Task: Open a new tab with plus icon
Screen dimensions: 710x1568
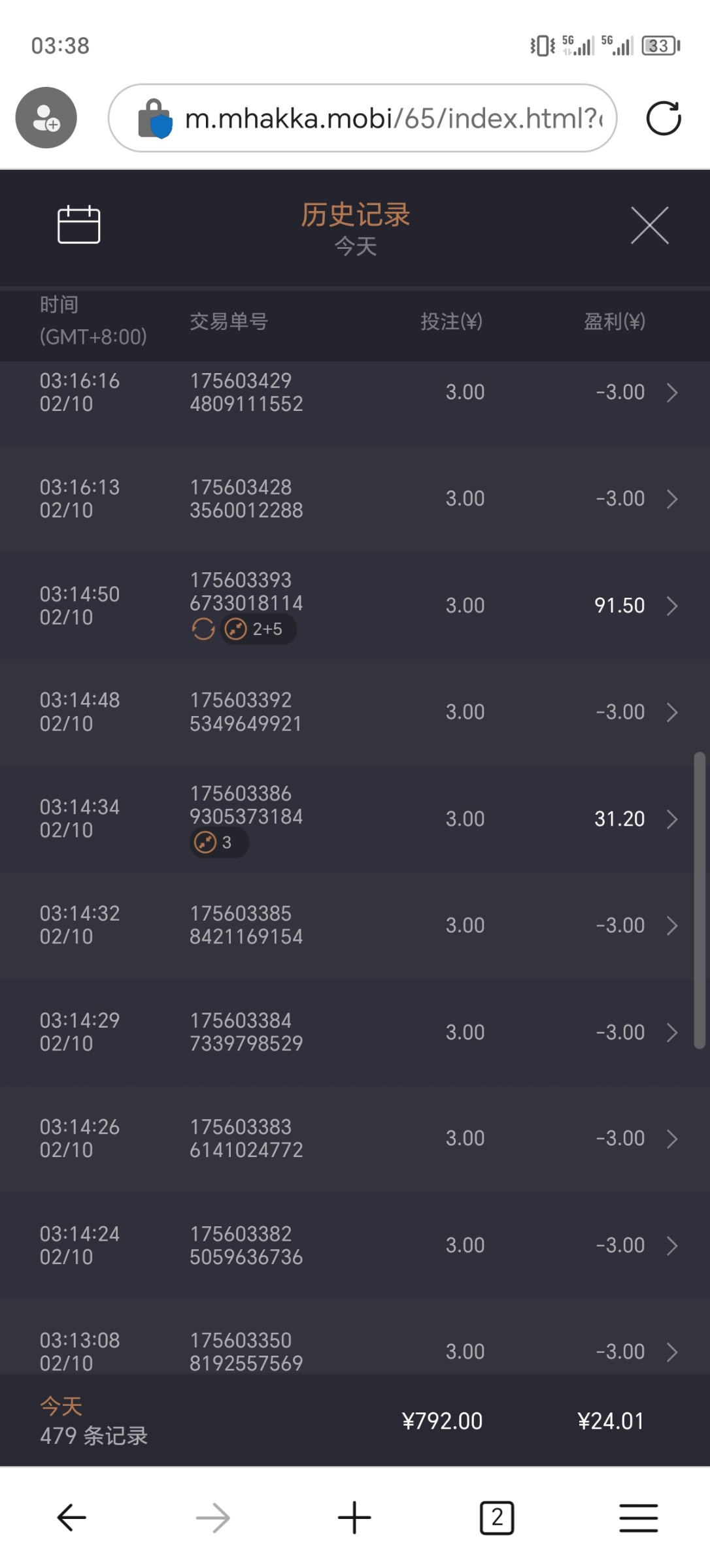Action: coord(354,1517)
